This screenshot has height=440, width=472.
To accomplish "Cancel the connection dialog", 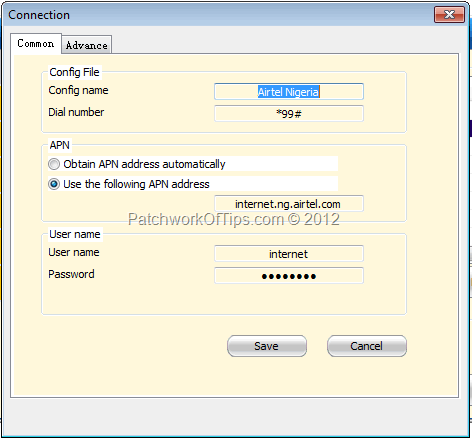I will point(367,346).
